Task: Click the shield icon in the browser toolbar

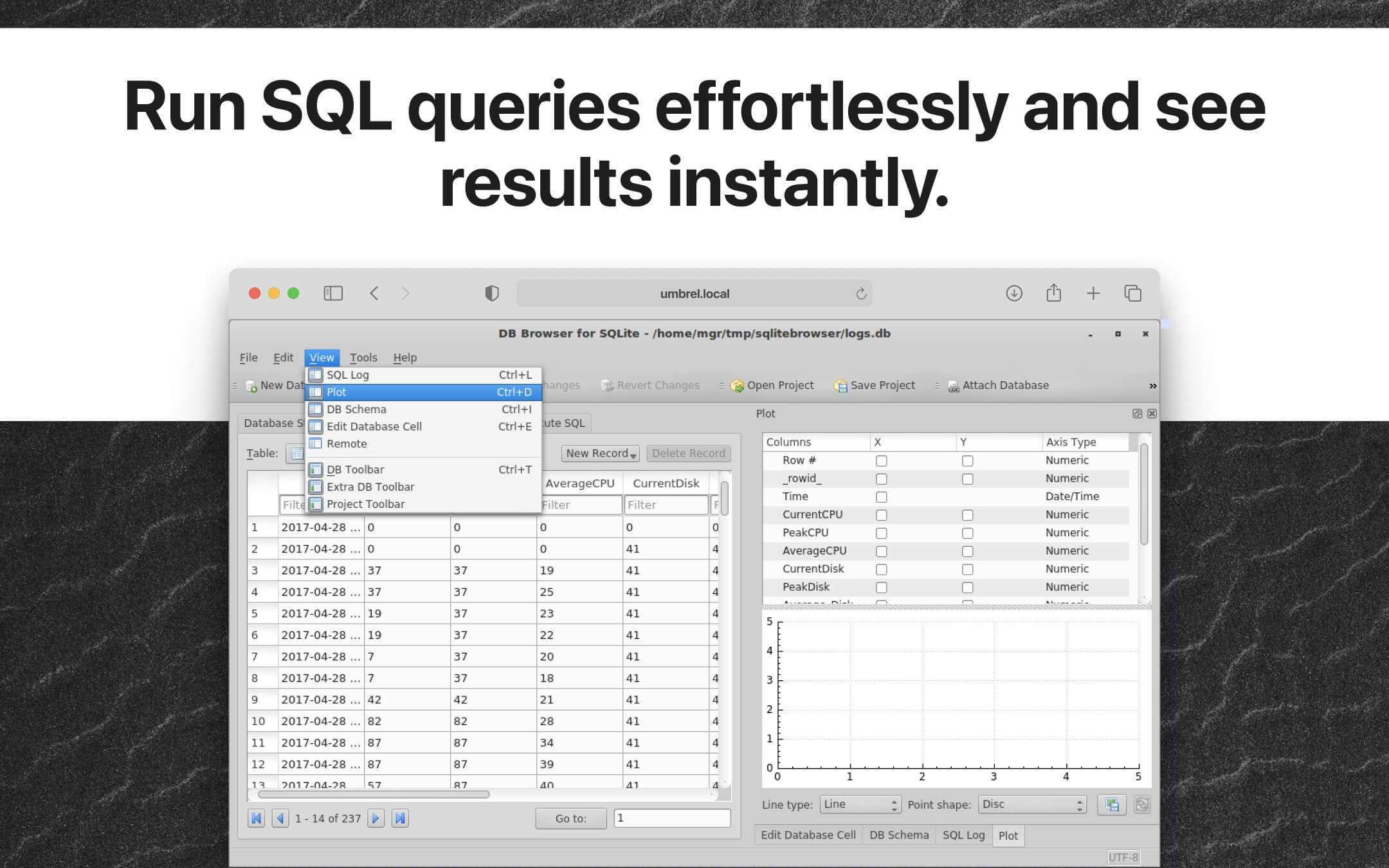Action: pyautogui.click(x=492, y=293)
